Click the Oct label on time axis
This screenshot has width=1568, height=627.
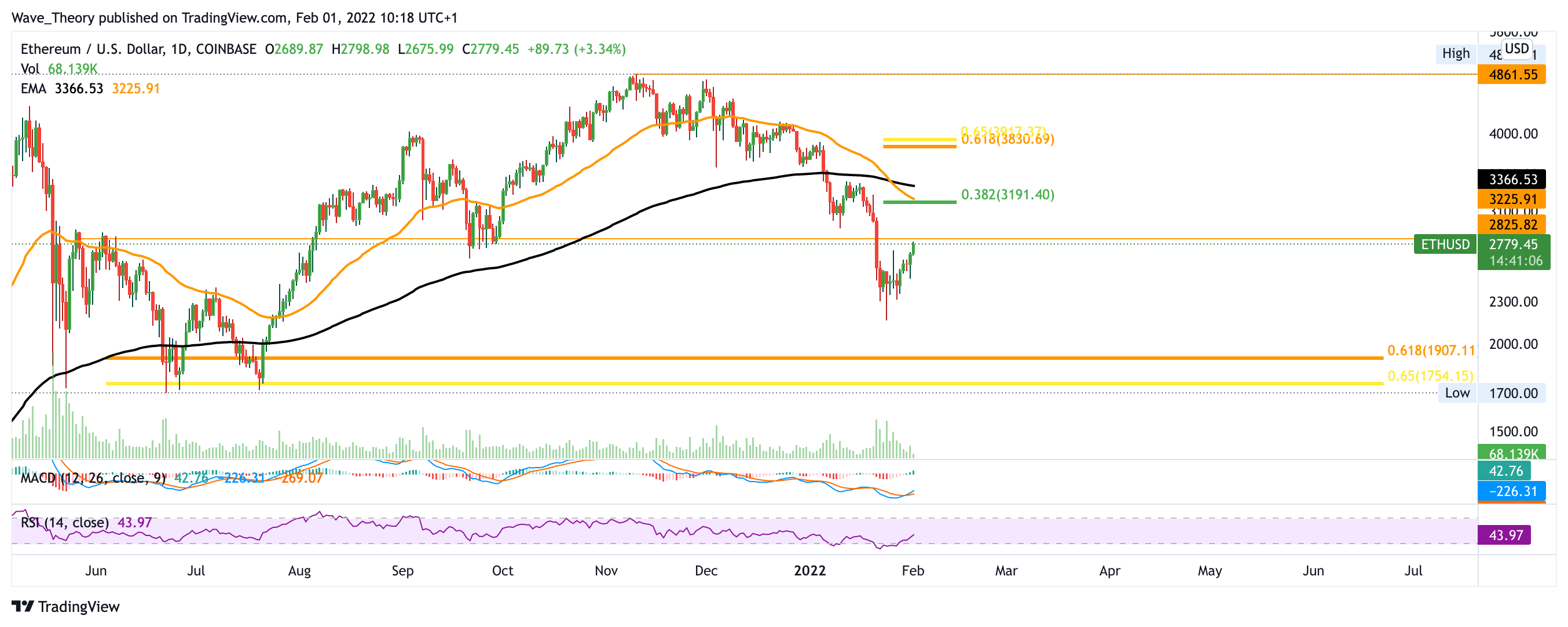(x=502, y=571)
